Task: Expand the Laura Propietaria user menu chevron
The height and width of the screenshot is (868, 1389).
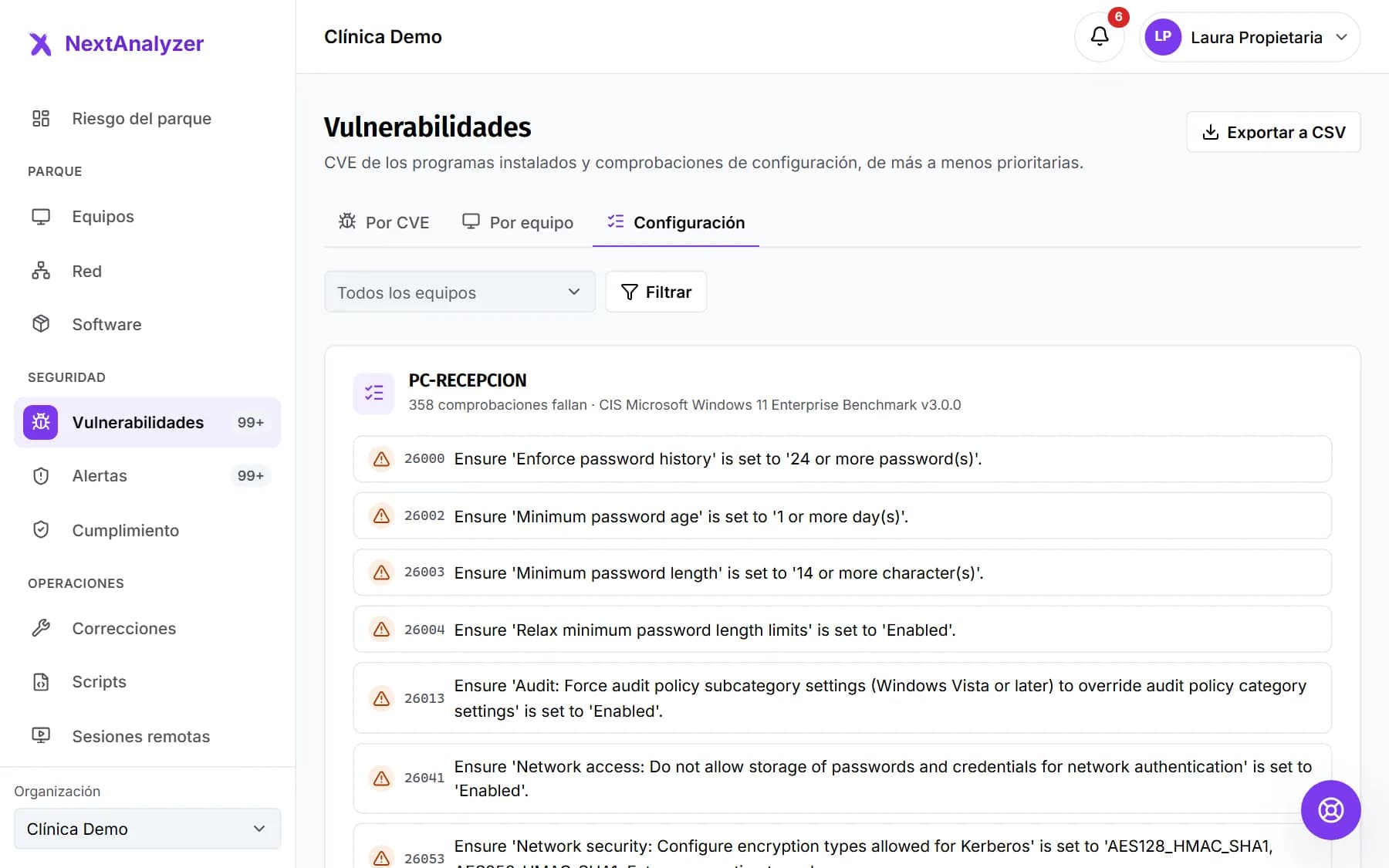Action: click(1342, 37)
